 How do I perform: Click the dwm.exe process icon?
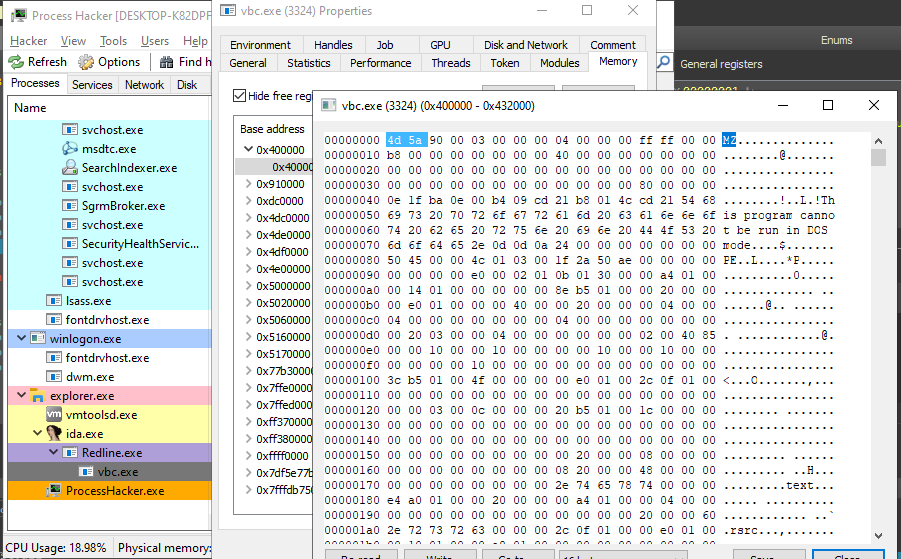pyautogui.click(x=53, y=377)
